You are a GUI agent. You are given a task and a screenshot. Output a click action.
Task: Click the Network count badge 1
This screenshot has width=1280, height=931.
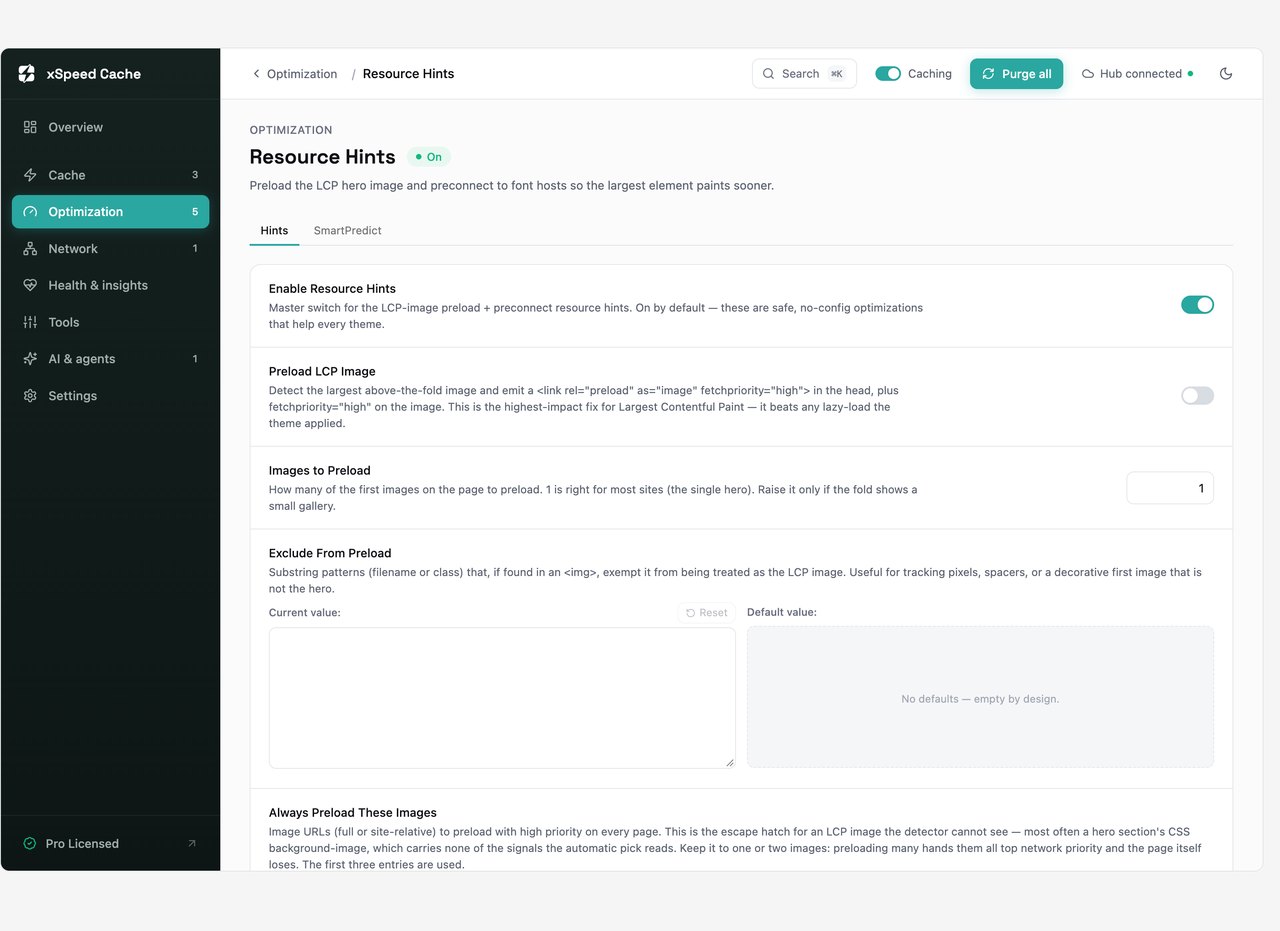195,249
